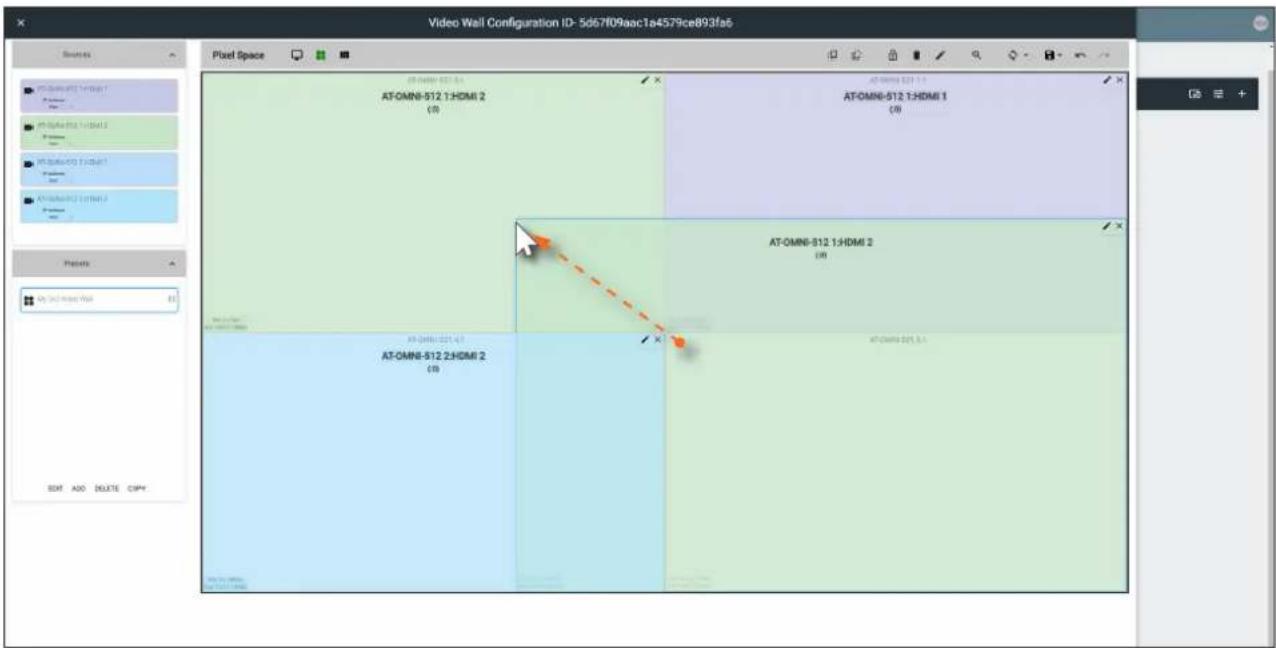Click the camera icon of the purple source
1276x648 pixels.
pyautogui.click(x=30, y=89)
